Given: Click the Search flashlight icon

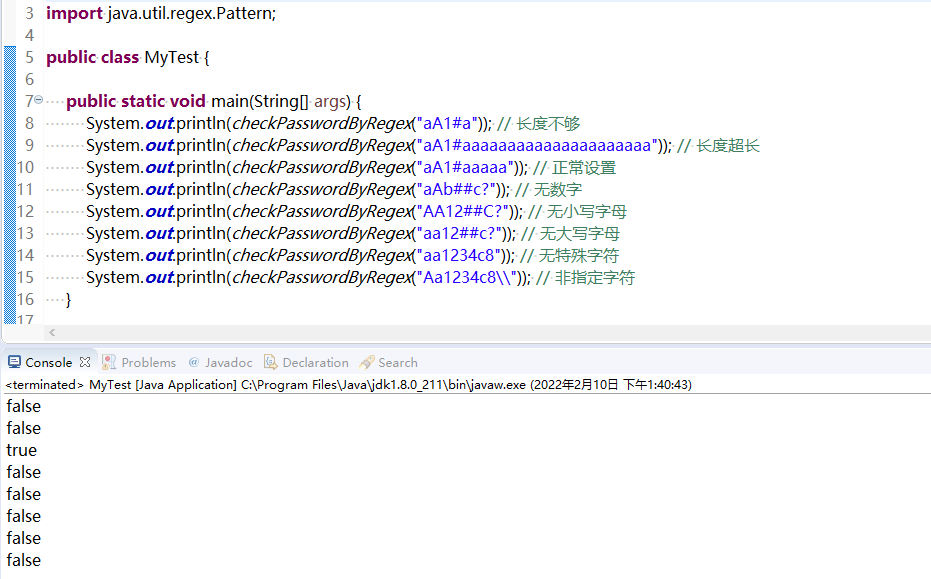Looking at the screenshot, I should pos(367,362).
